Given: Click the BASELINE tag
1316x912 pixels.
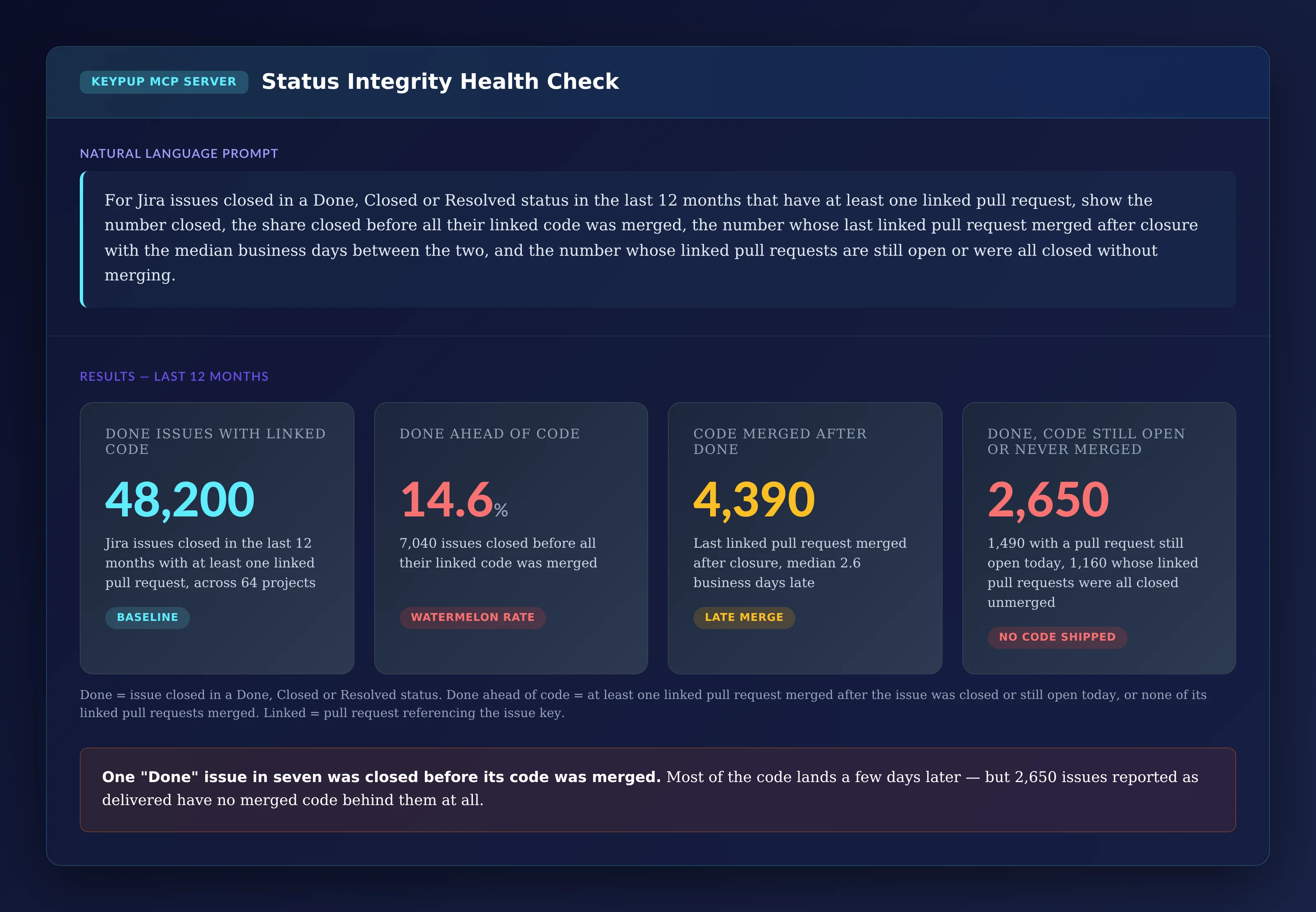Looking at the screenshot, I should click(x=147, y=618).
